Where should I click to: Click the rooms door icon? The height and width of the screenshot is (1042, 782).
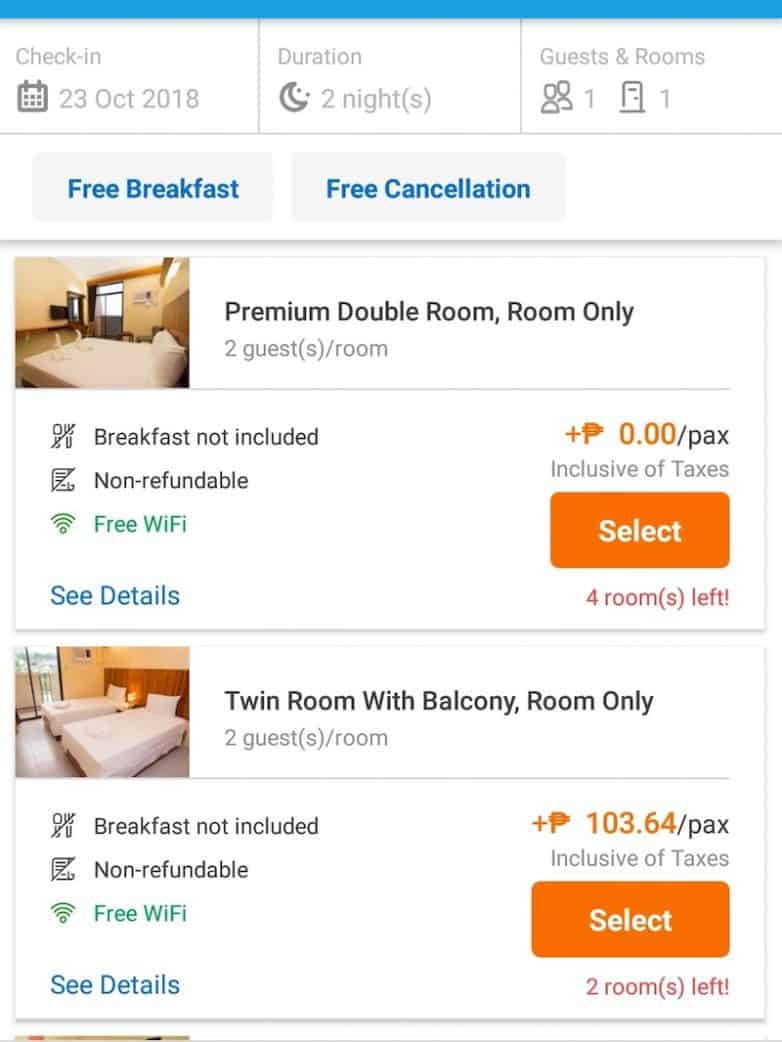632,98
